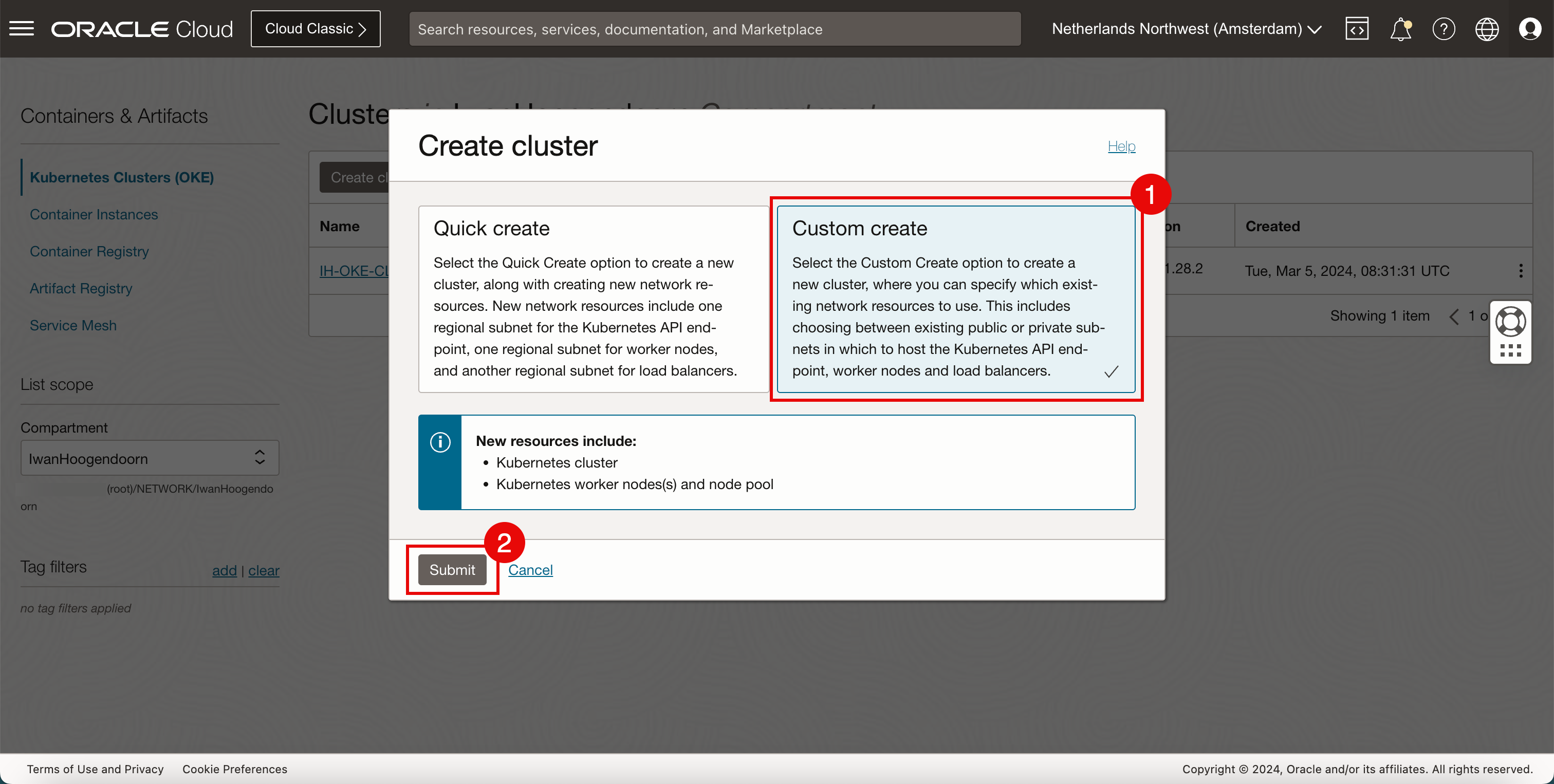This screenshot has height=784, width=1554.
Task: Select the Custom create option card
Action: click(955, 299)
